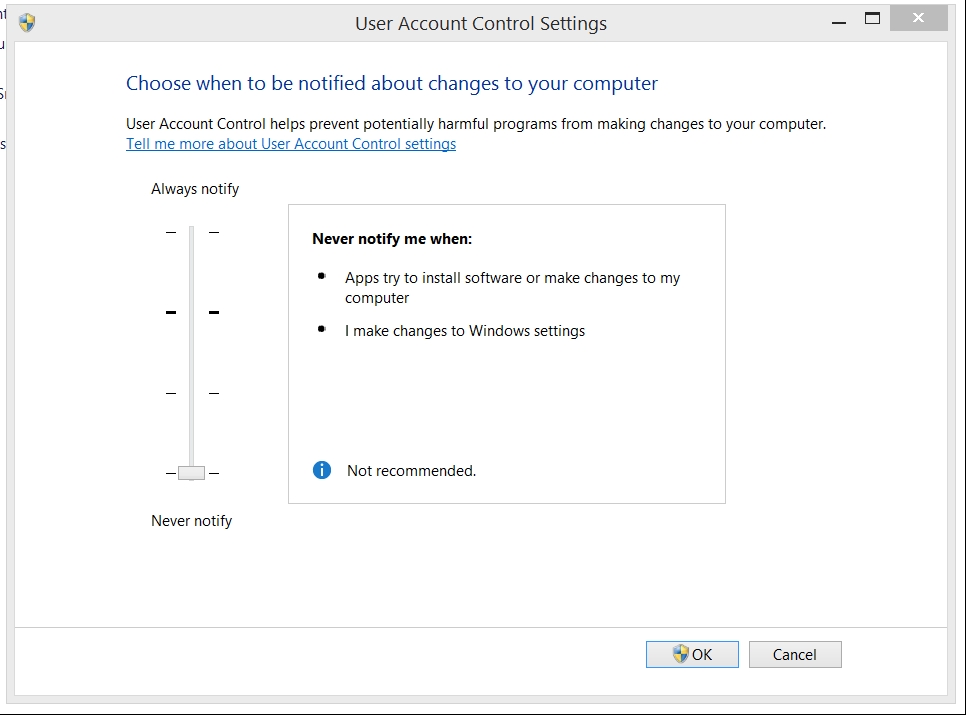Set slider to the third tick from top
Image resolution: width=966 pixels, height=715 pixels.
pos(191,393)
